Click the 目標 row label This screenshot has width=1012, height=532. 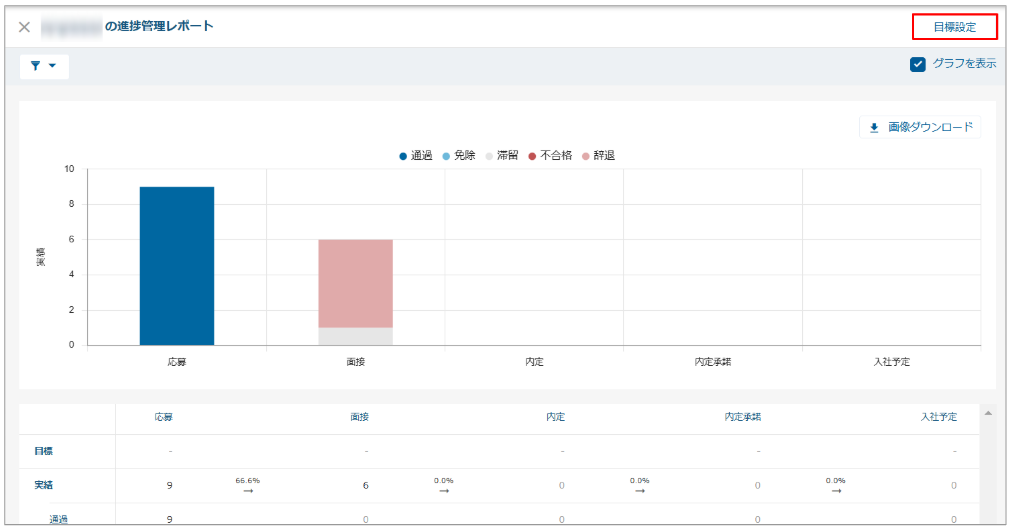pyautogui.click(x=43, y=451)
